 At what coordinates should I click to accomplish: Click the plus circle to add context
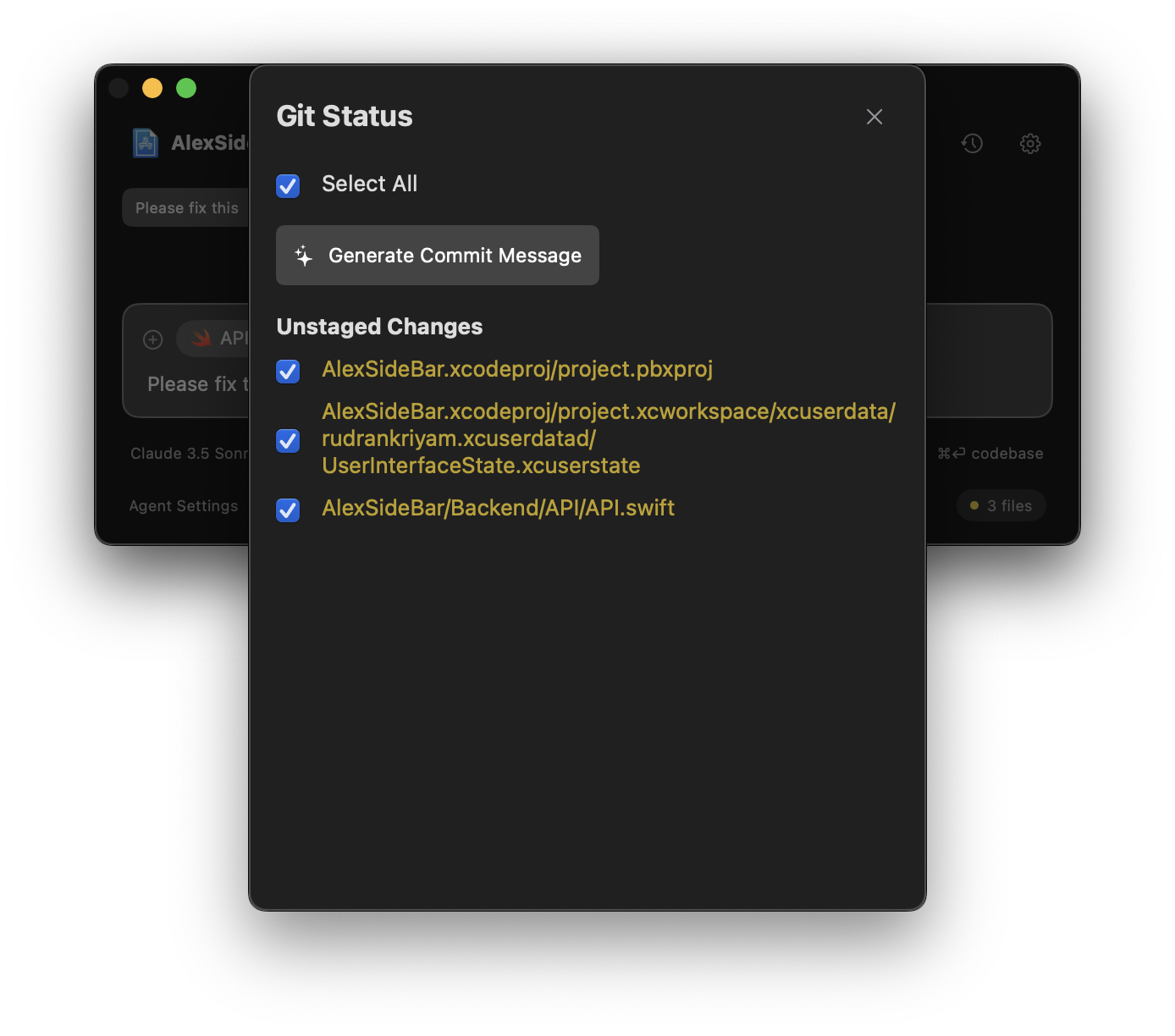[x=152, y=339]
